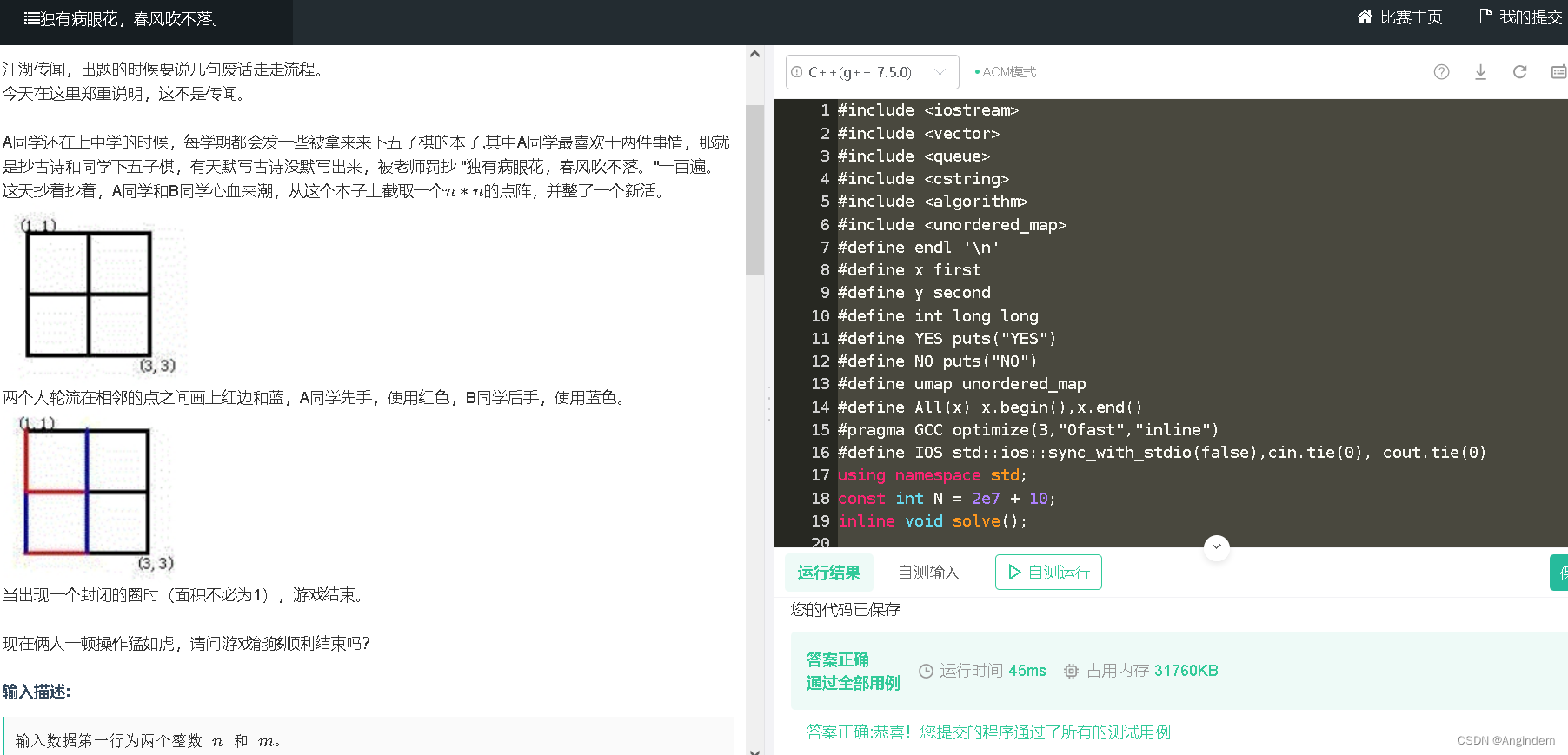Screen dimensions: 1568x755
Task: Click up arrow of problem scrollbar
Action: [x=754, y=54]
